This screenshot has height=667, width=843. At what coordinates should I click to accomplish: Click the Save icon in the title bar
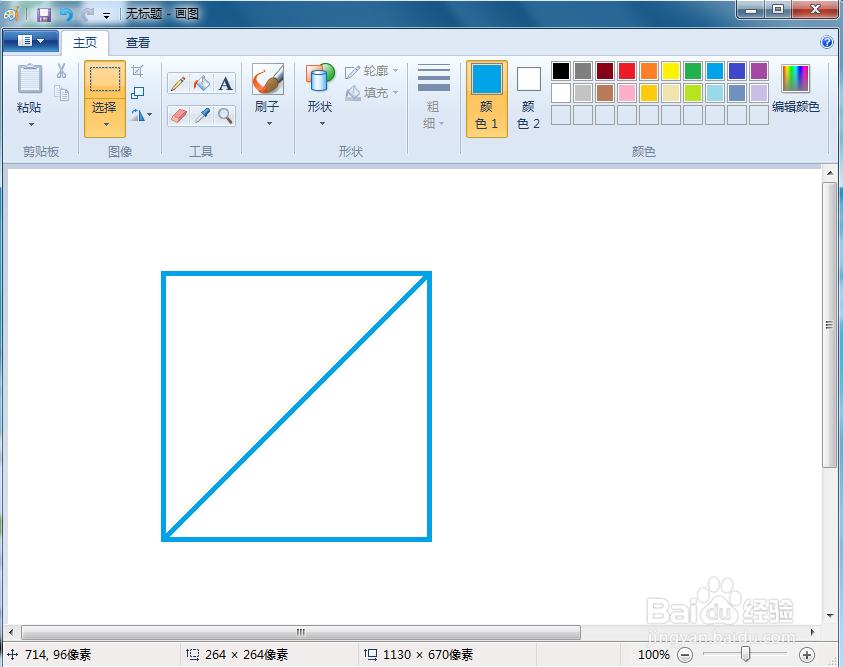pyautogui.click(x=44, y=15)
